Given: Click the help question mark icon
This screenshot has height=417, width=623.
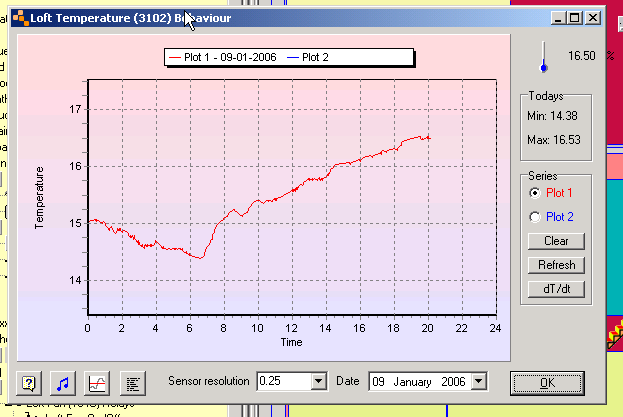Looking at the screenshot, I should point(29,382).
